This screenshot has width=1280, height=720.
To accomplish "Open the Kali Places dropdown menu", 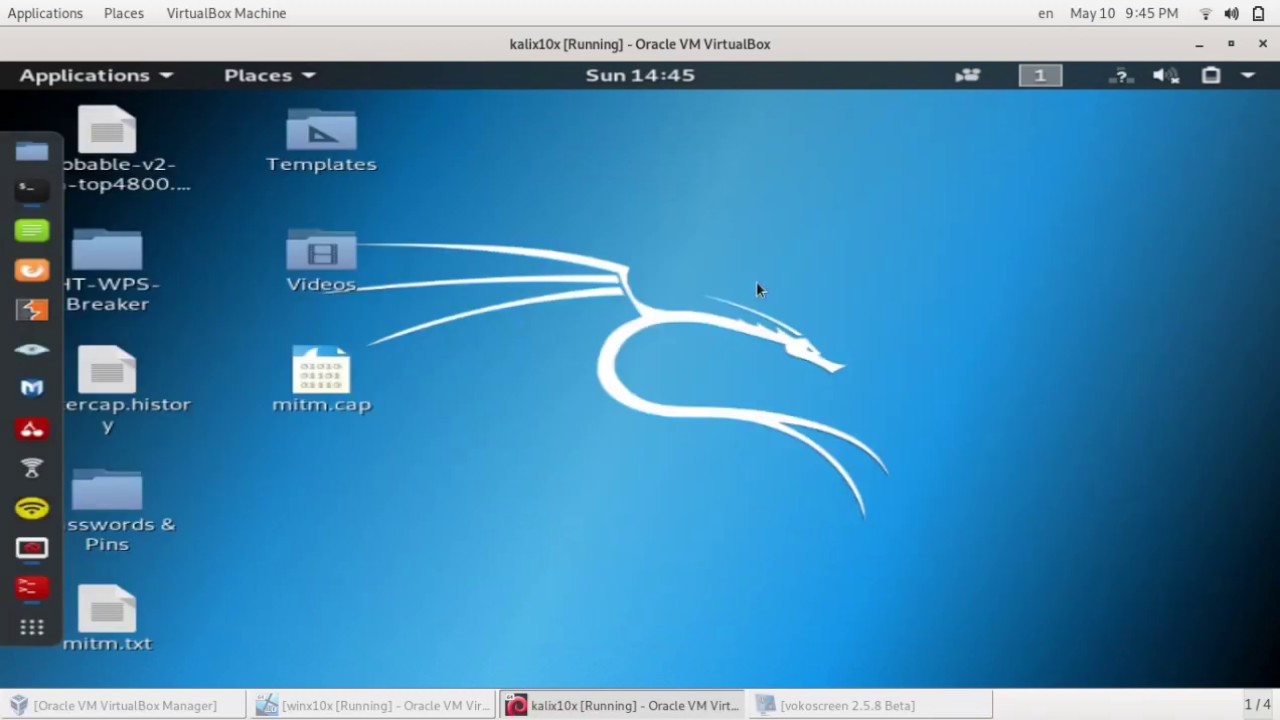I will [x=269, y=75].
